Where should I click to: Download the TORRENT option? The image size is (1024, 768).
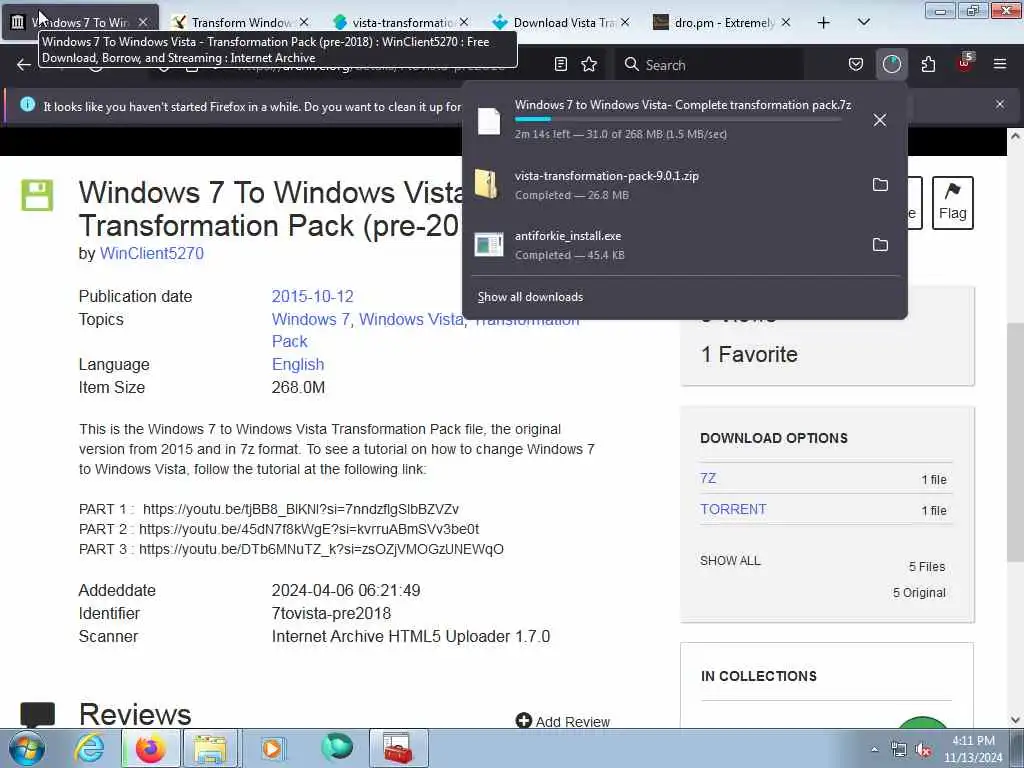[x=733, y=509]
